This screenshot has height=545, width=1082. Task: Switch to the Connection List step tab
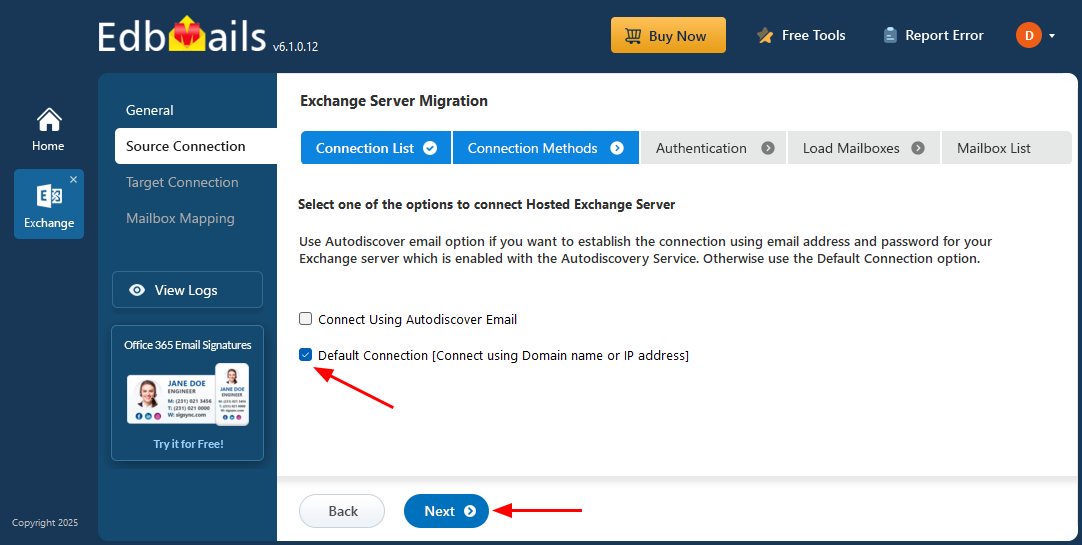376,148
